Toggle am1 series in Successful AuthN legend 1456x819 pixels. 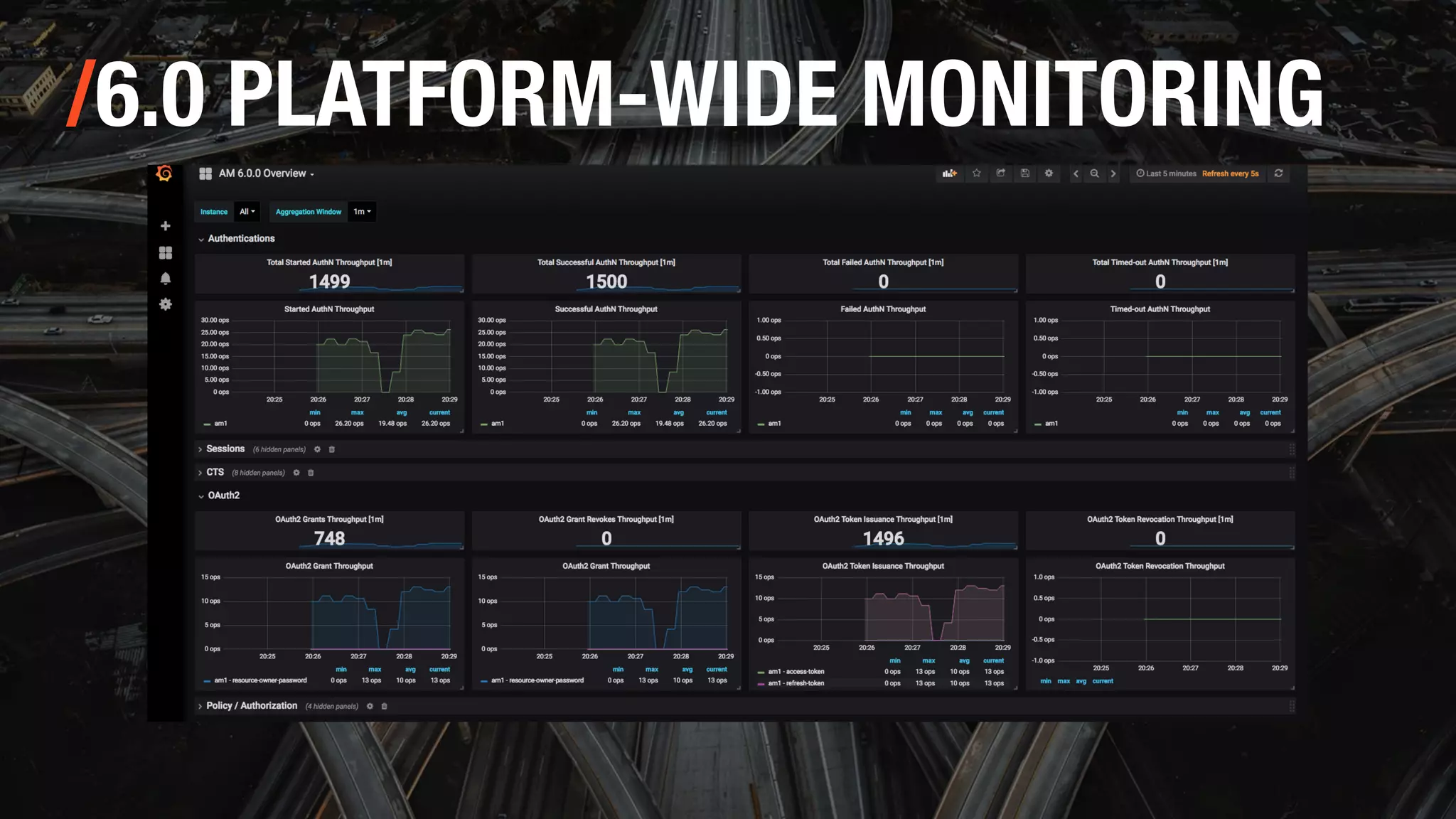pyautogui.click(x=498, y=424)
